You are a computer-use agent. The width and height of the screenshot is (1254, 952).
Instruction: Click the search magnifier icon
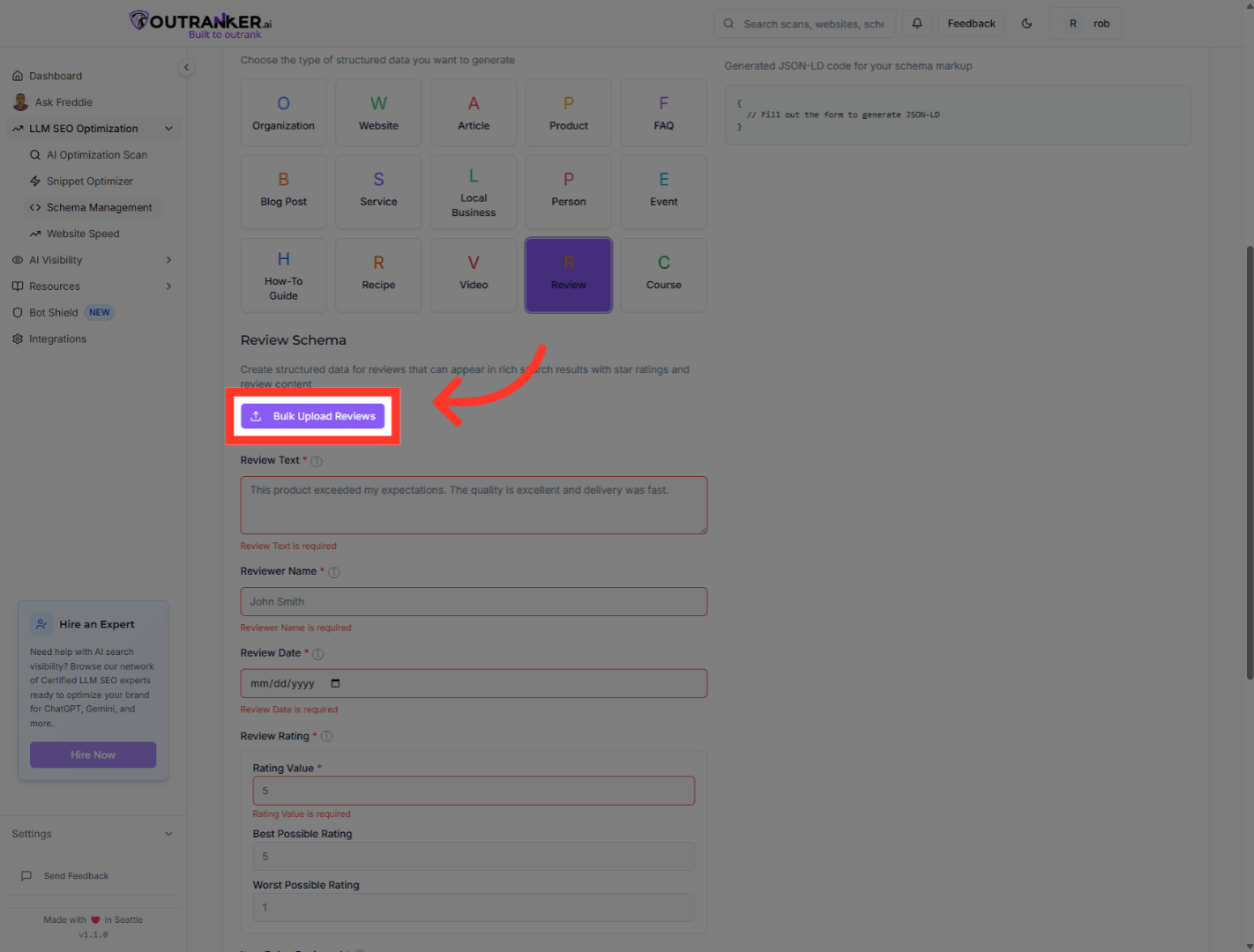728,24
